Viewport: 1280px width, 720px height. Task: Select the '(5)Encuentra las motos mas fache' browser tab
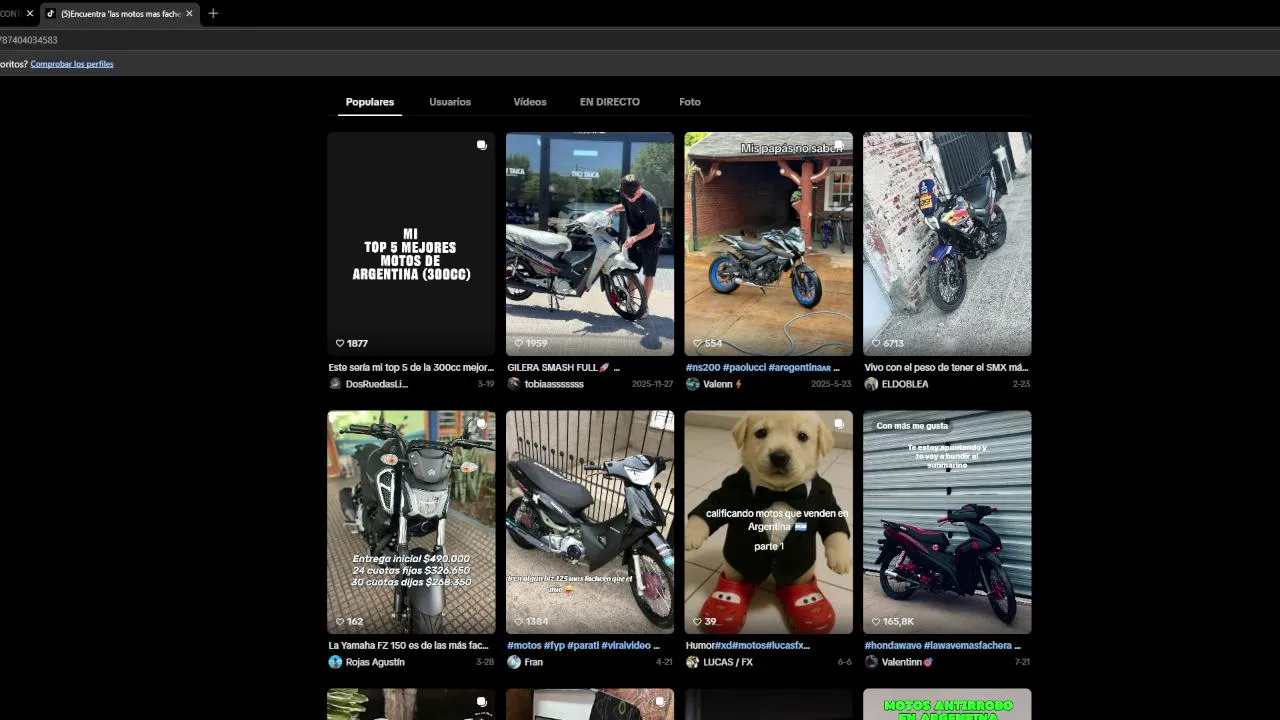(x=120, y=14)
